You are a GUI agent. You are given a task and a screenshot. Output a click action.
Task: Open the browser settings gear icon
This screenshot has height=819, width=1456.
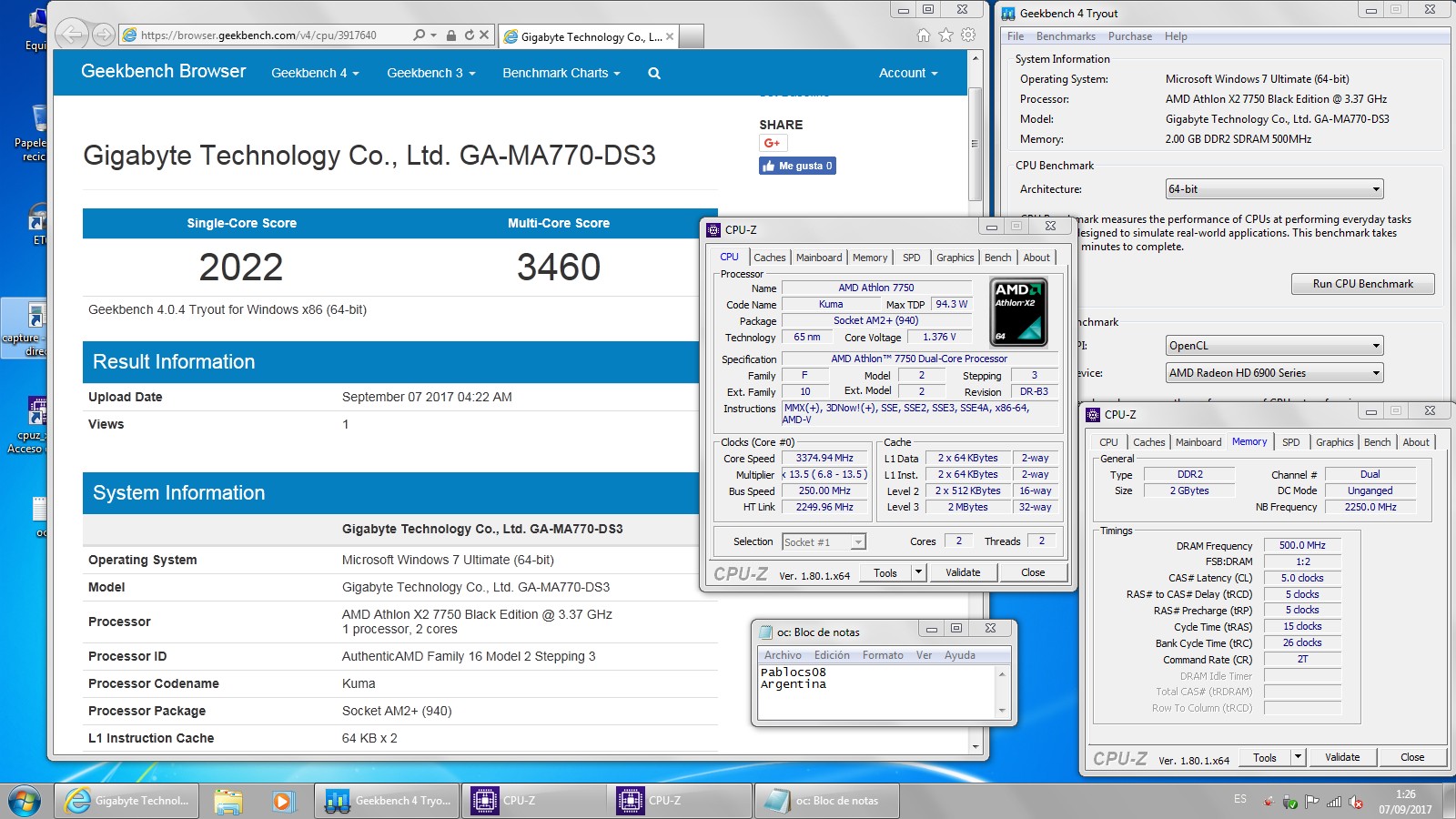point(968,35)
